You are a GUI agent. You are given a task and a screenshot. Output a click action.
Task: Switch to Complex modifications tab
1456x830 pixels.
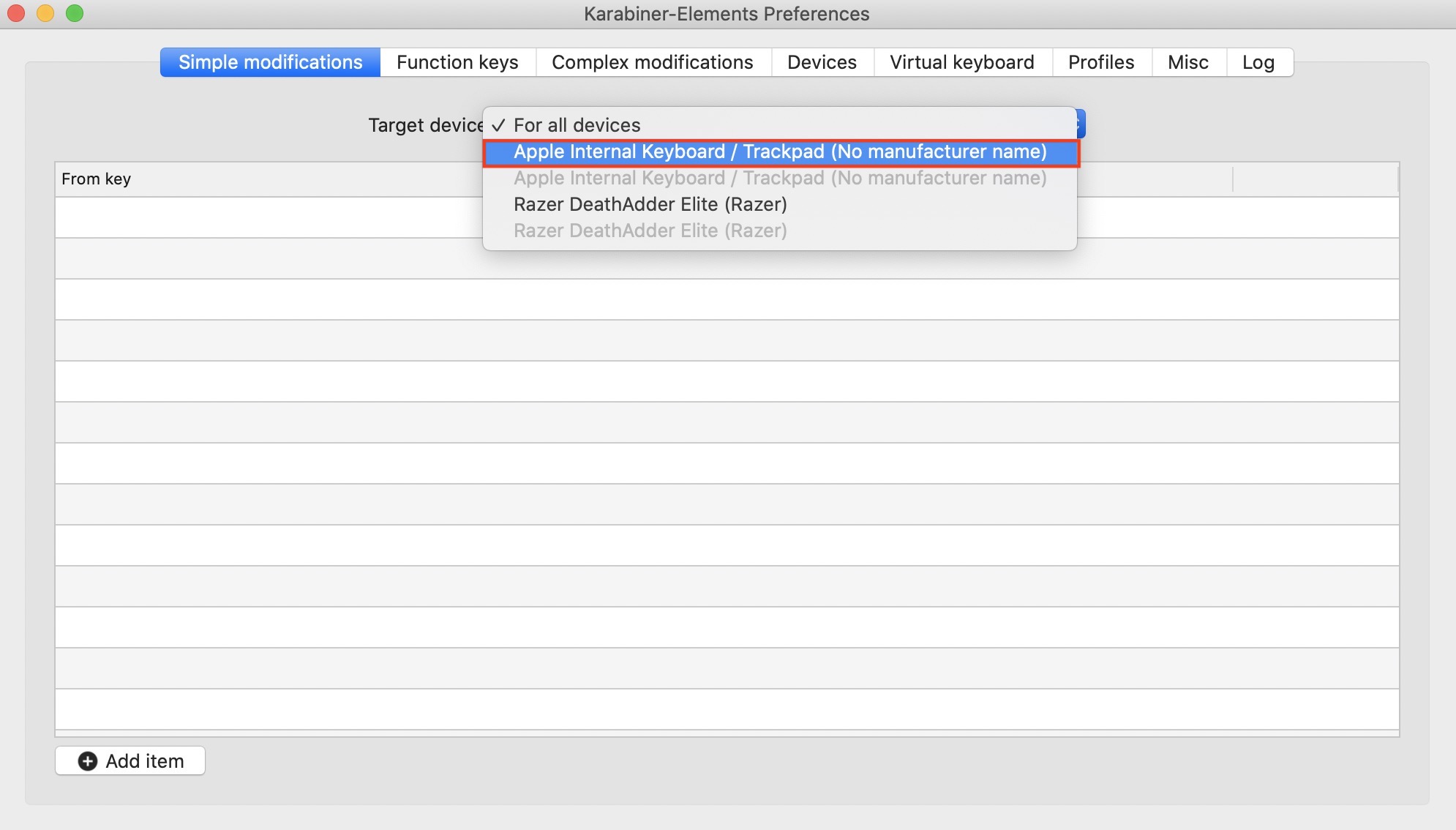tap(652, 62)
